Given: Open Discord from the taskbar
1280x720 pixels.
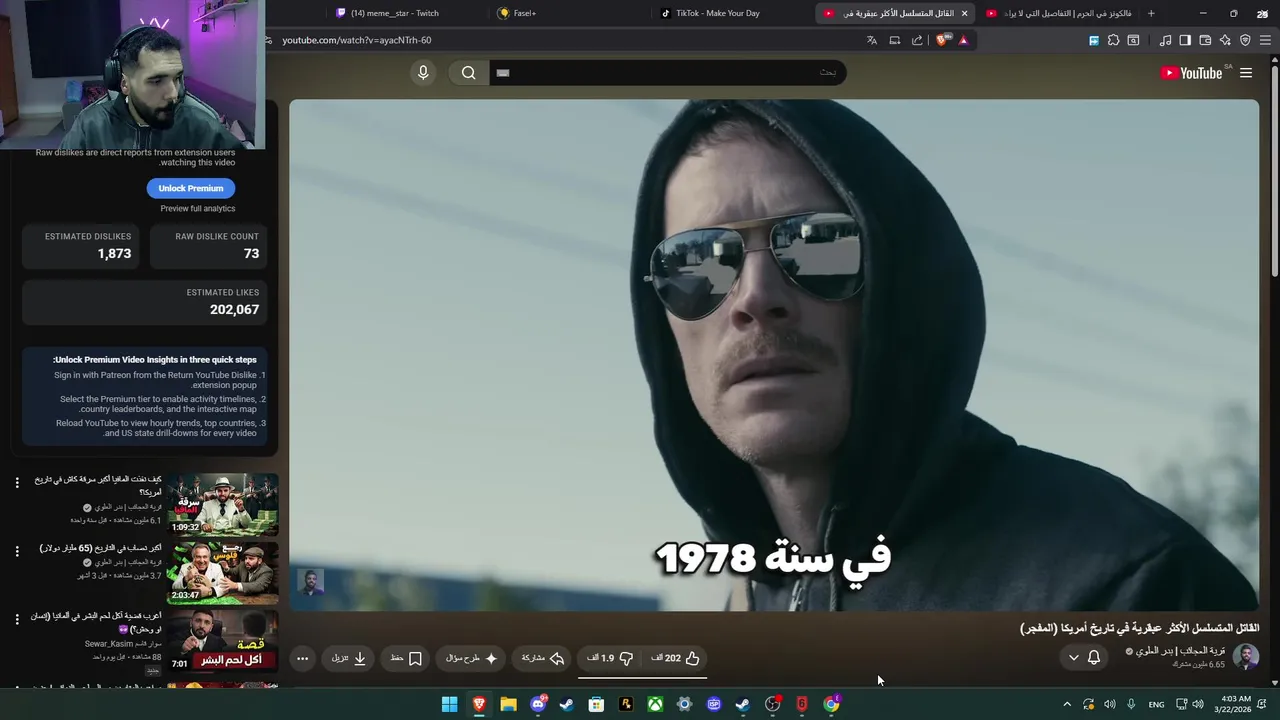Looking at the screenshot, I should 538,705.
